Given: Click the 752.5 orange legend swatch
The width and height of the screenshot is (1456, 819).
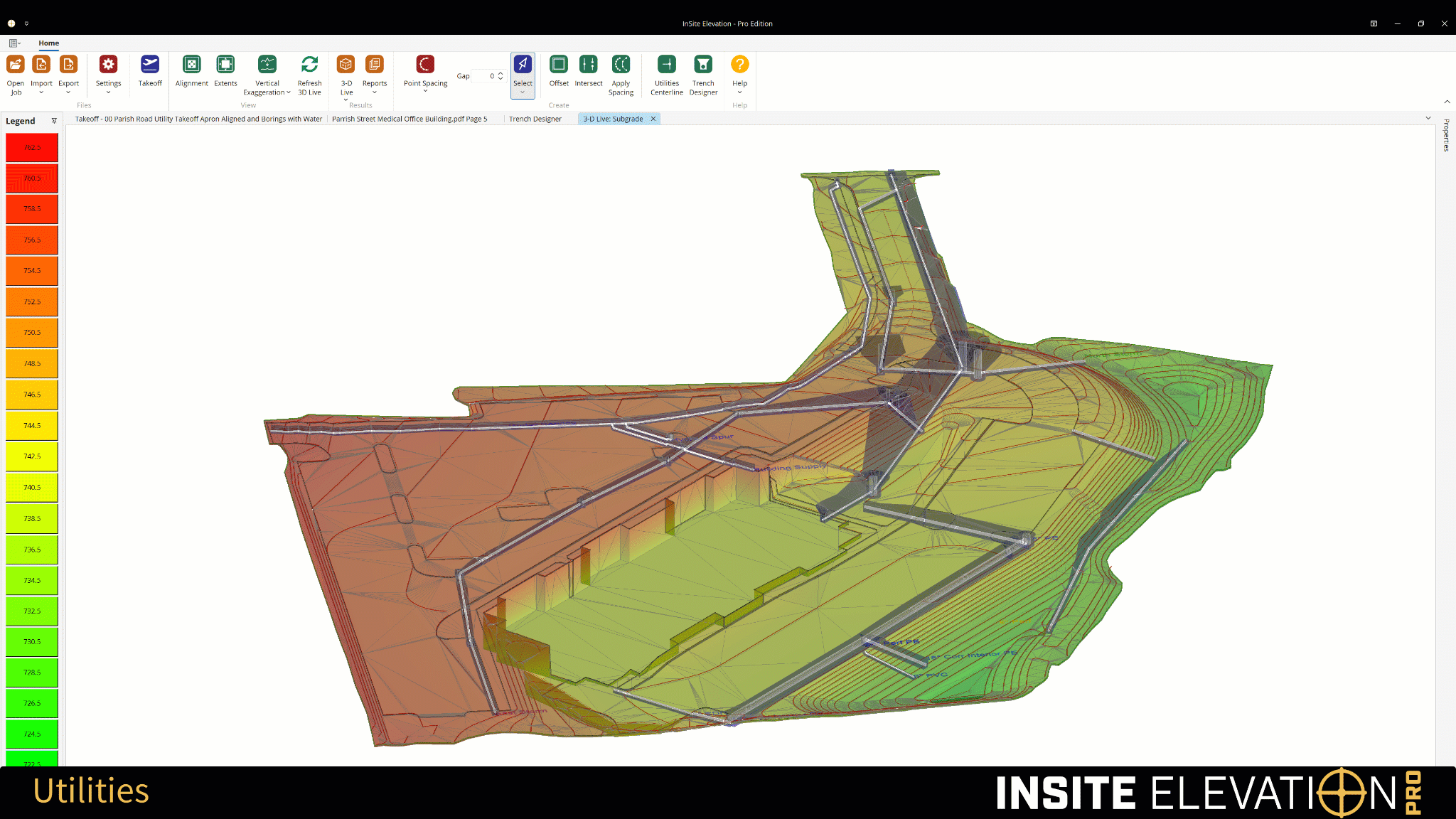Looking at the screenshot, I should tap(32, 302).
